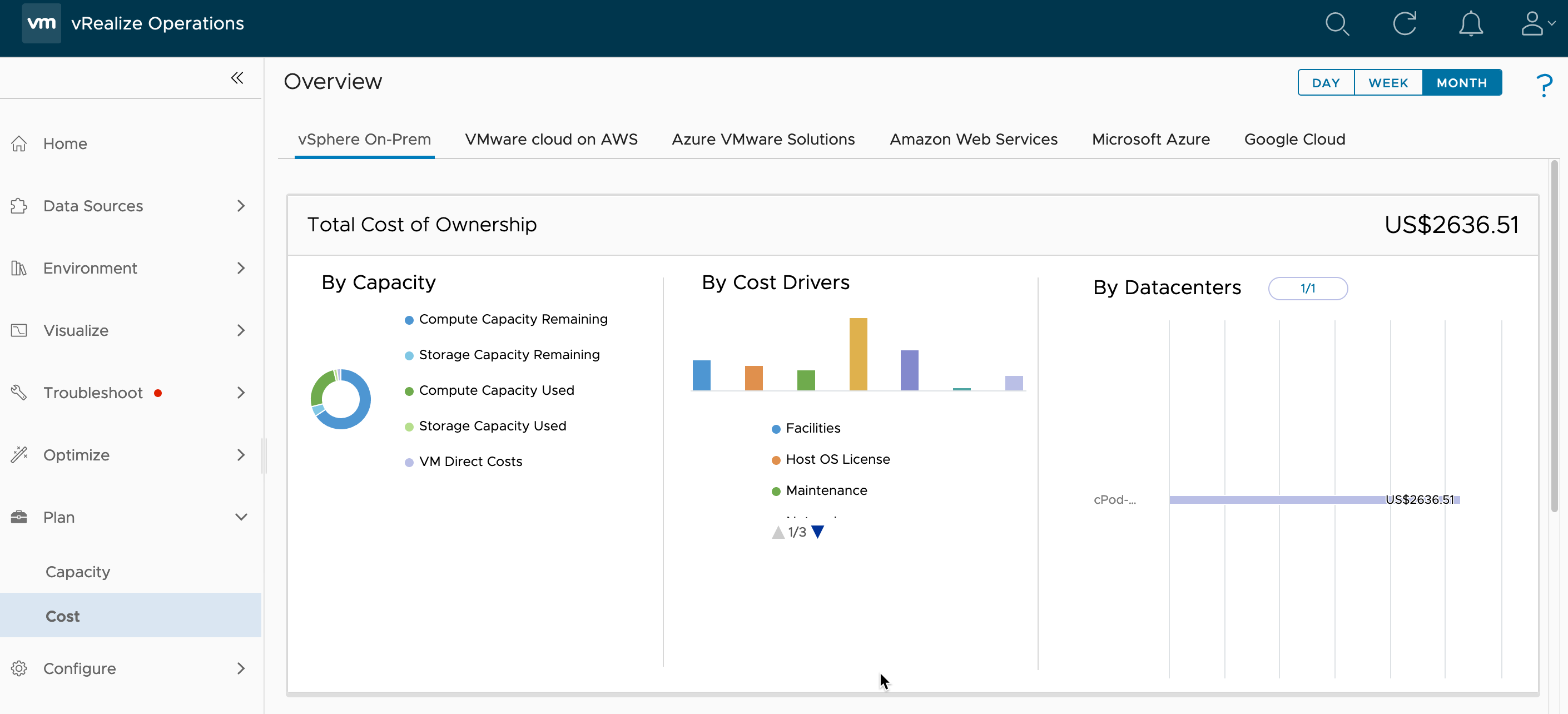
Task: Click the green Maintenance bar
Action: click(x=806, y=380)
